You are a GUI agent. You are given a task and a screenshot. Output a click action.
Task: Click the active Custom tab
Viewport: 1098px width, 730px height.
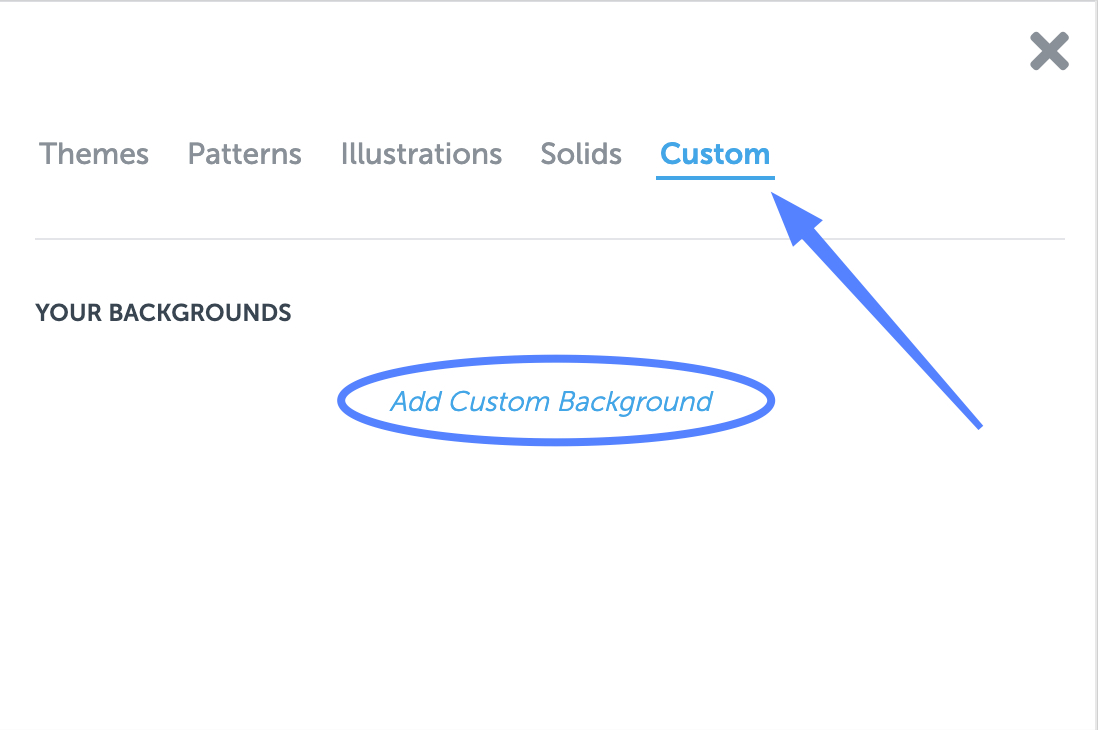[715, 154]
